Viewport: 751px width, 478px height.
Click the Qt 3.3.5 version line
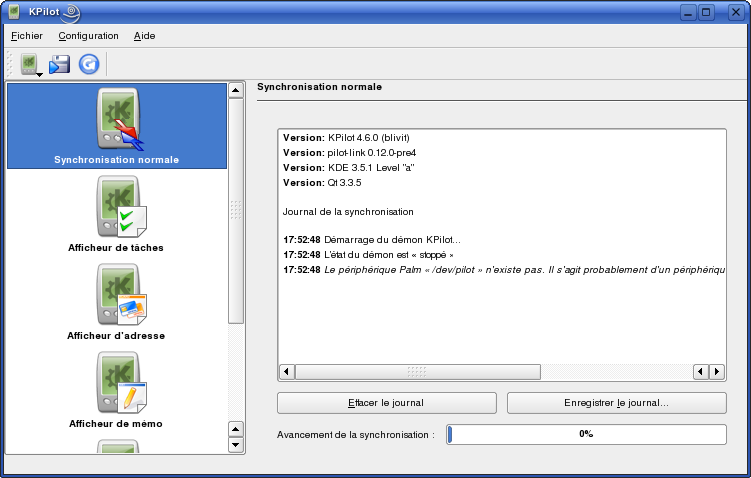click(x=322, y=182)
